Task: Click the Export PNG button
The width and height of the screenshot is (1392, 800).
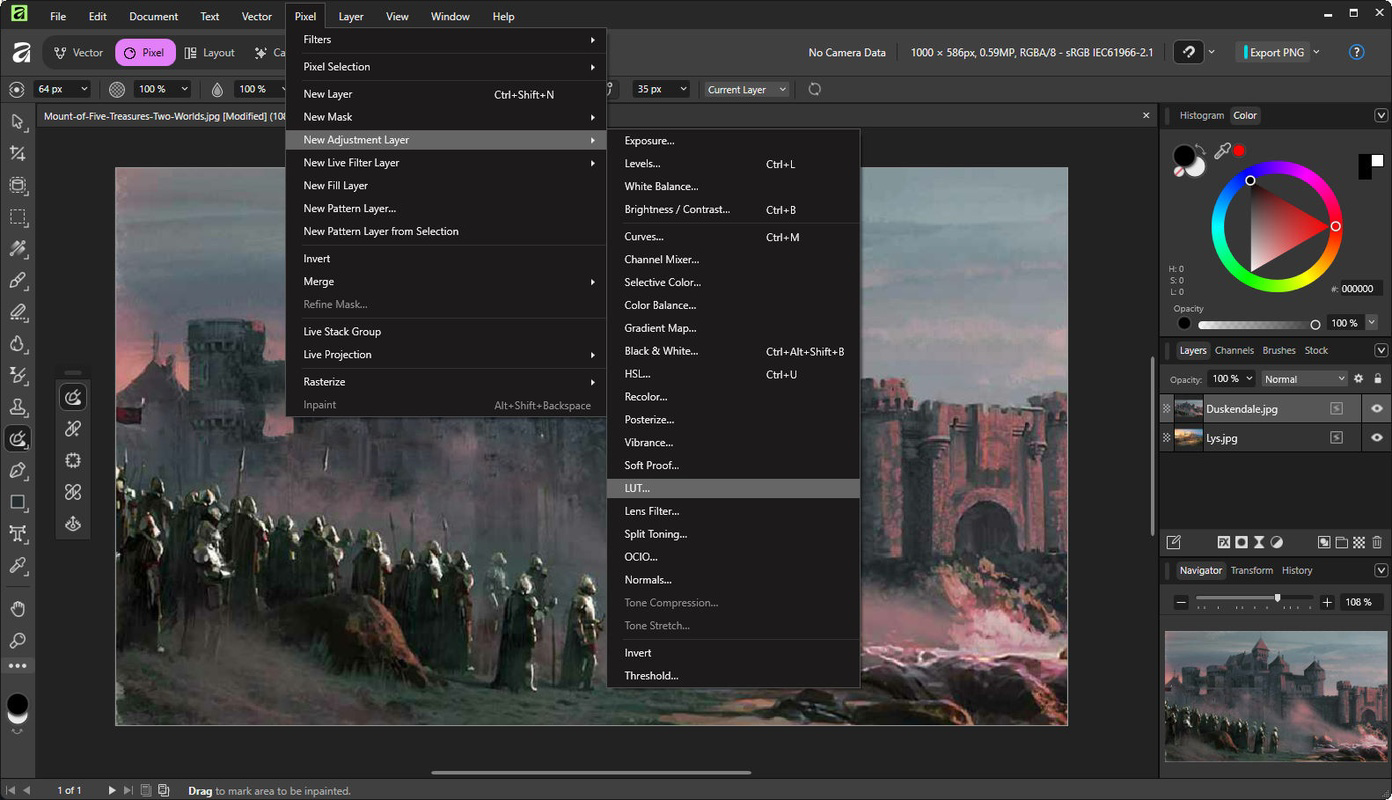Action: point(1276,53)
